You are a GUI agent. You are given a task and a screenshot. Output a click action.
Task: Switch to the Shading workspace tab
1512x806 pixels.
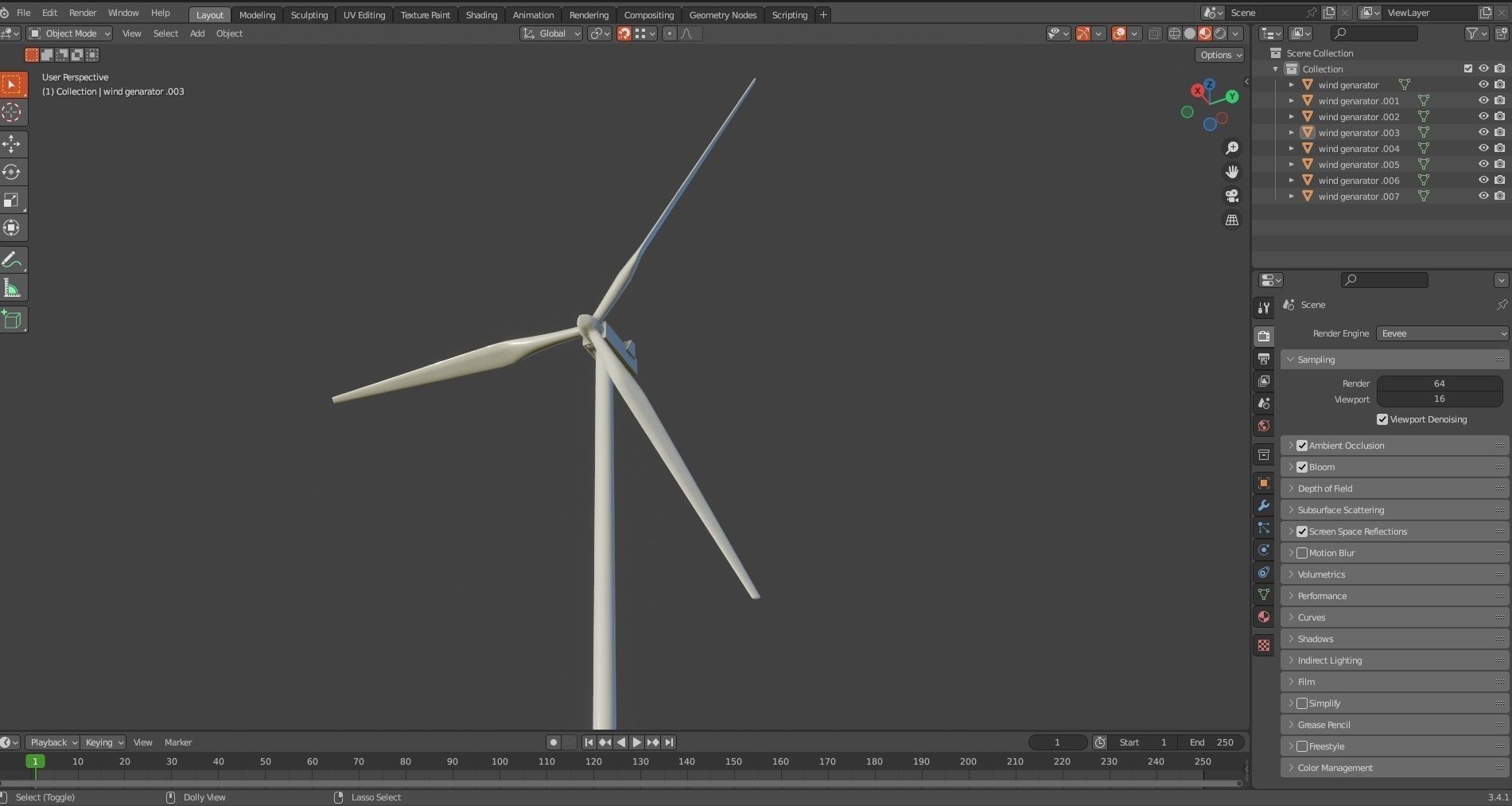point(481,15)
